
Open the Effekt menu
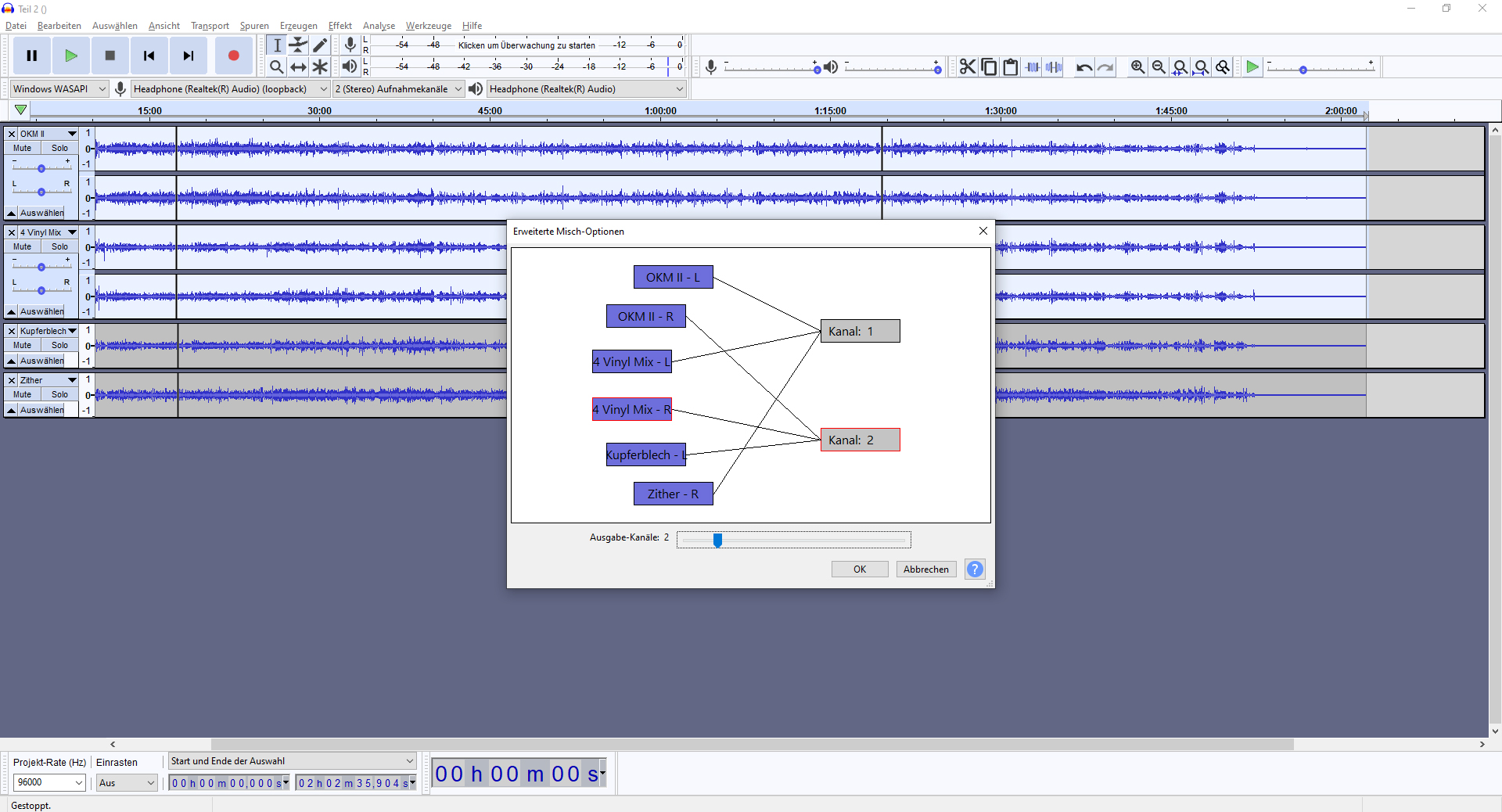click(x=340, y=26)
